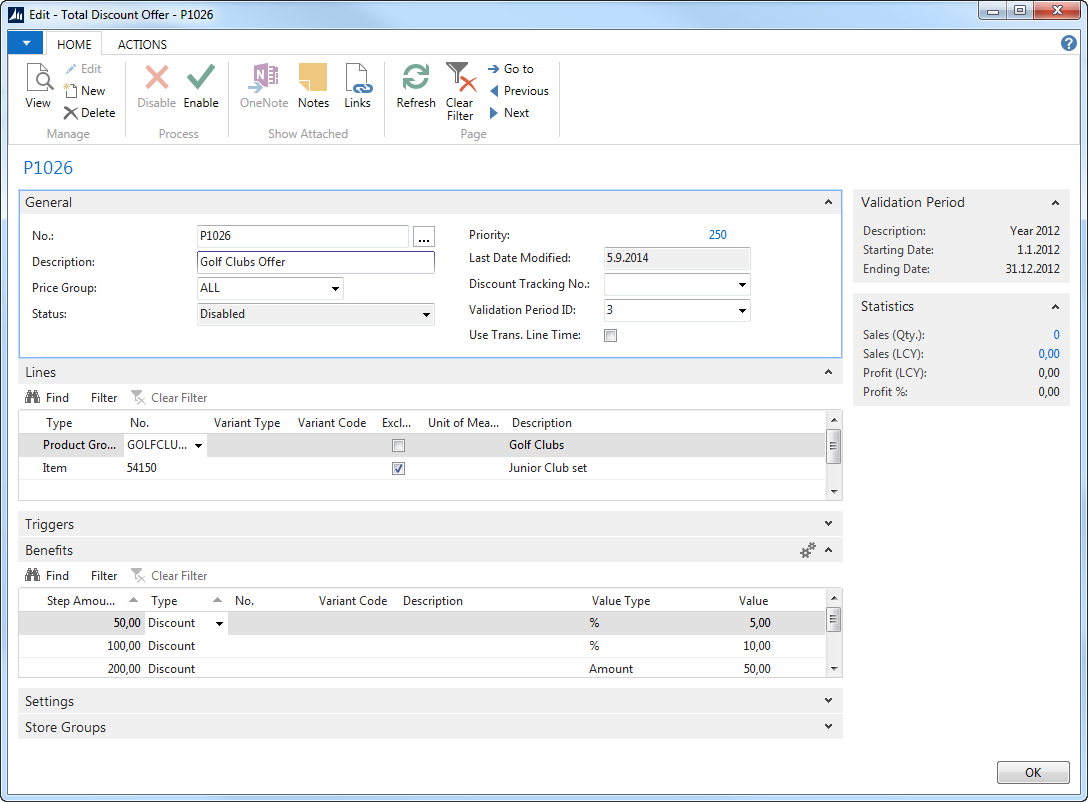Expand the Triggers section

click(x=828, y=524)
